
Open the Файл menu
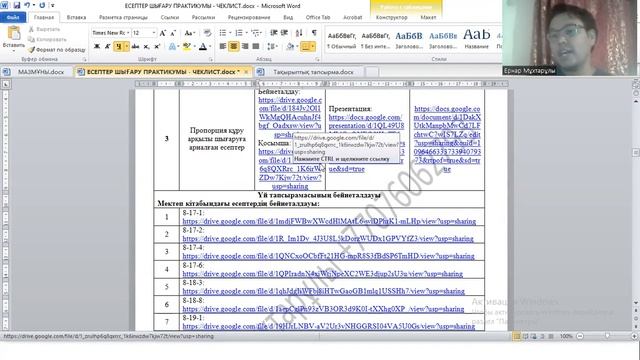tap(13, 18)
